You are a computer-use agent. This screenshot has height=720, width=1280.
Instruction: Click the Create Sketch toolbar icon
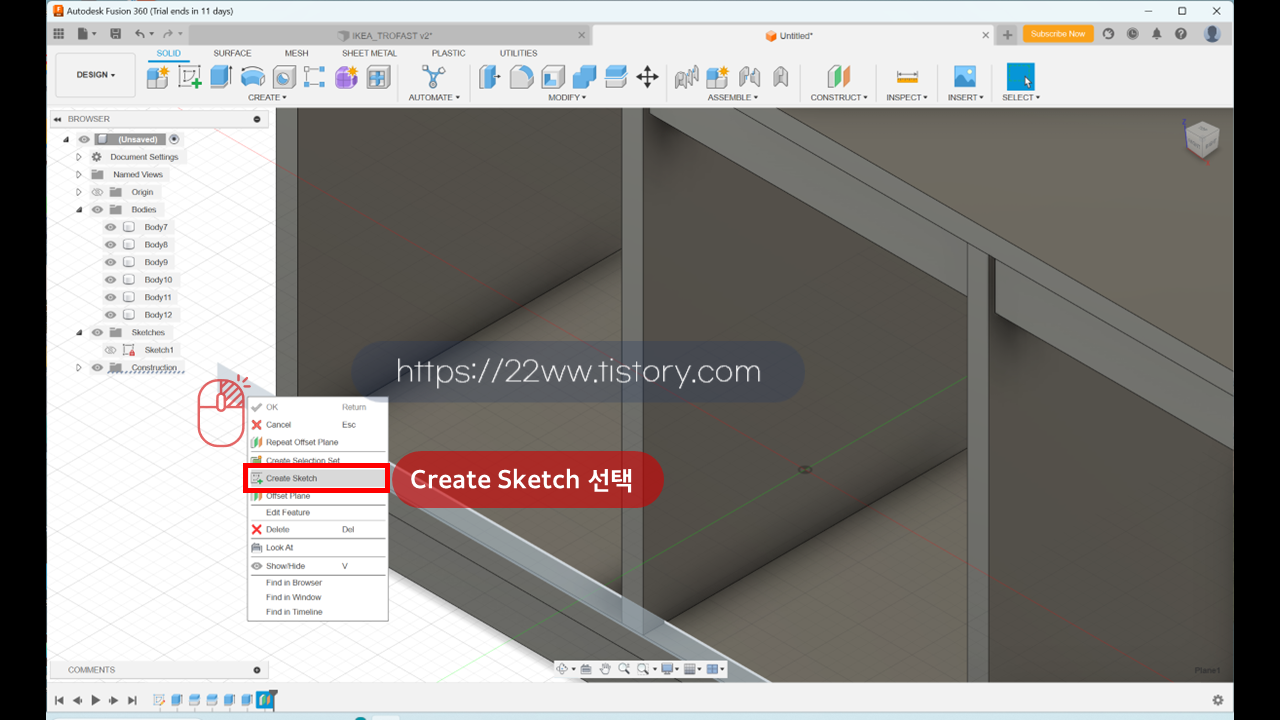click(x=190, y=77)
